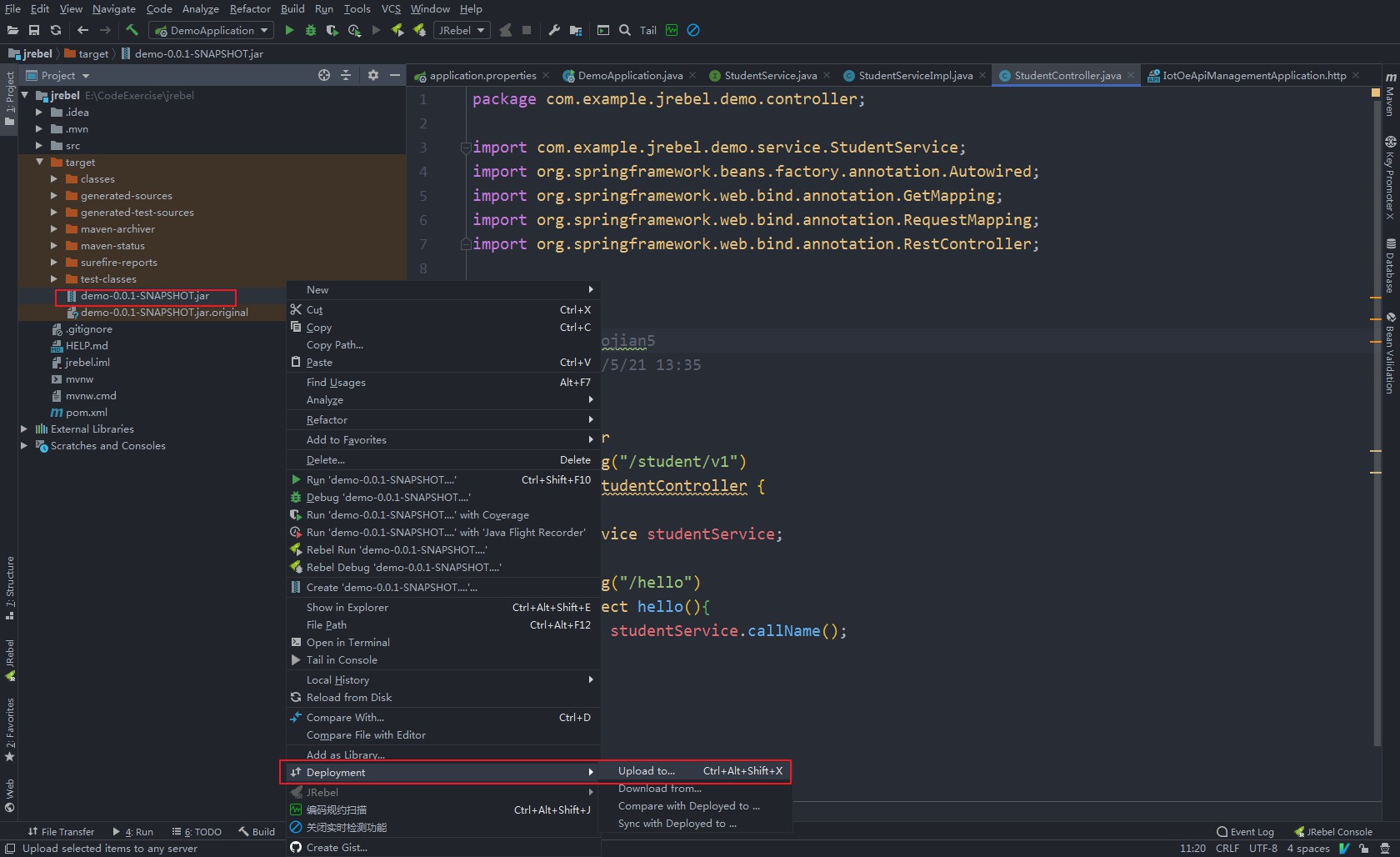
Task: Click the Build project hammer icon
Action: (x=132, y=30)
